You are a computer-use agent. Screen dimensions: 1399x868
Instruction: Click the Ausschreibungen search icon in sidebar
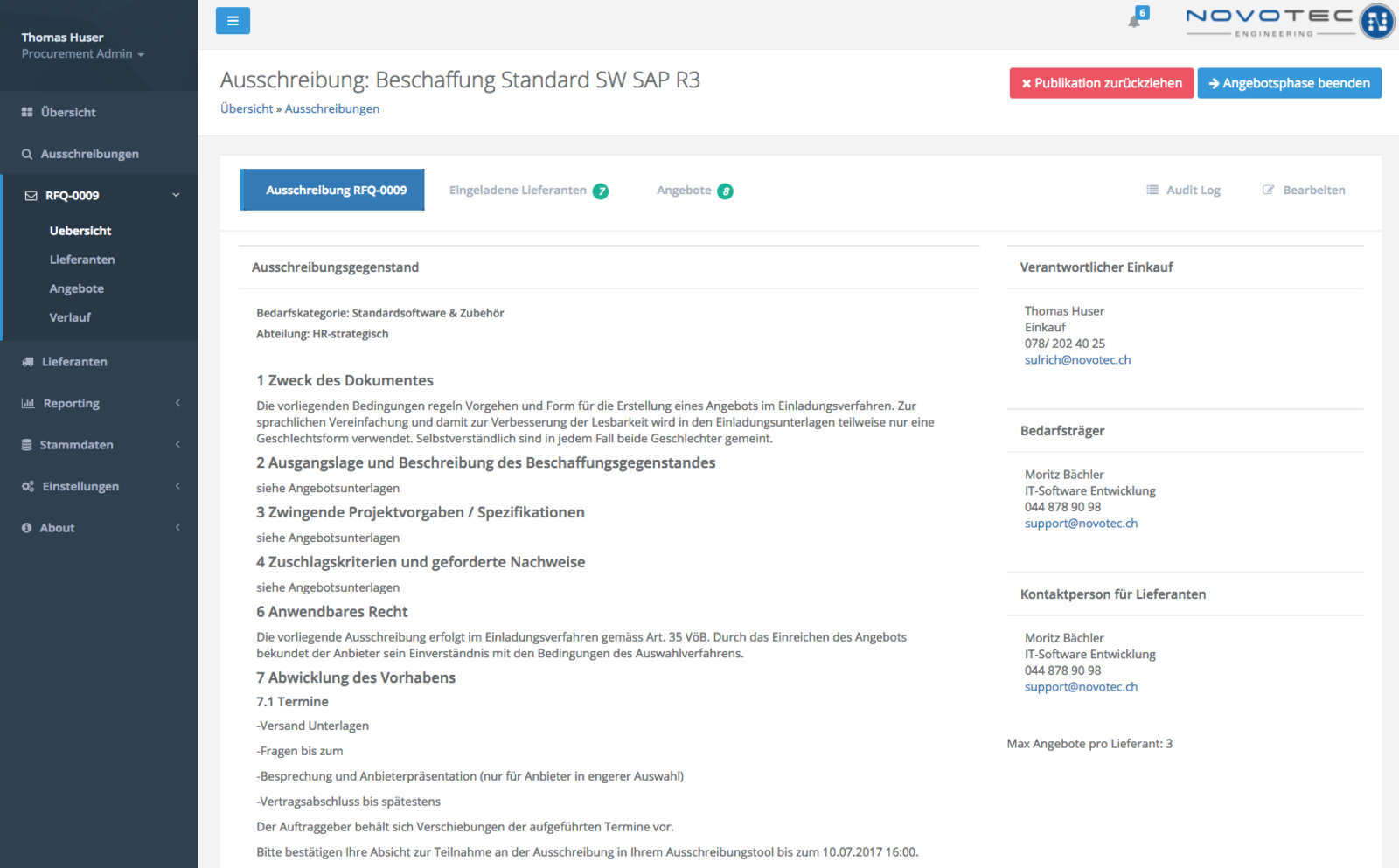tap(27, 154)
